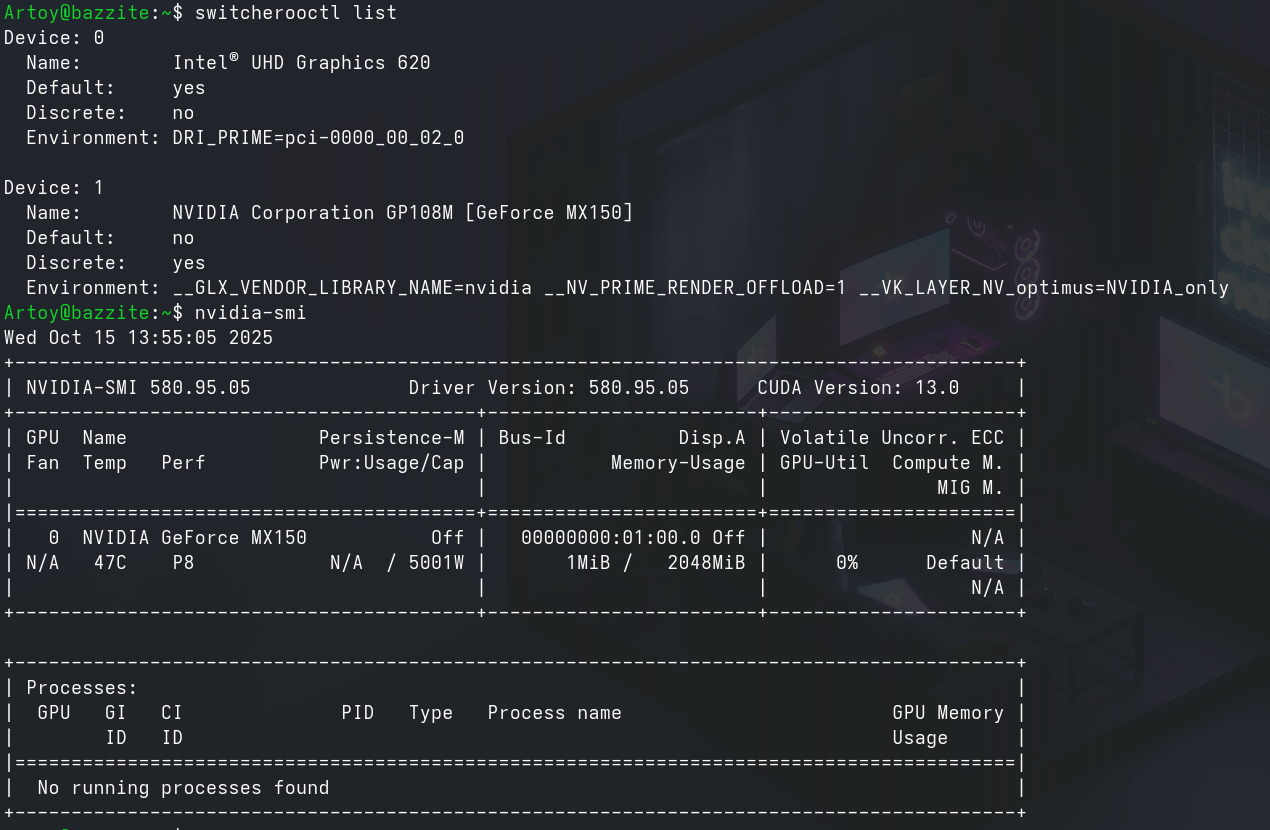Click "__NV_PRIME_RENDER_OFFLOAD=1" variable
The width and height of the screenshot is (1270, 830).
point(695,288)
